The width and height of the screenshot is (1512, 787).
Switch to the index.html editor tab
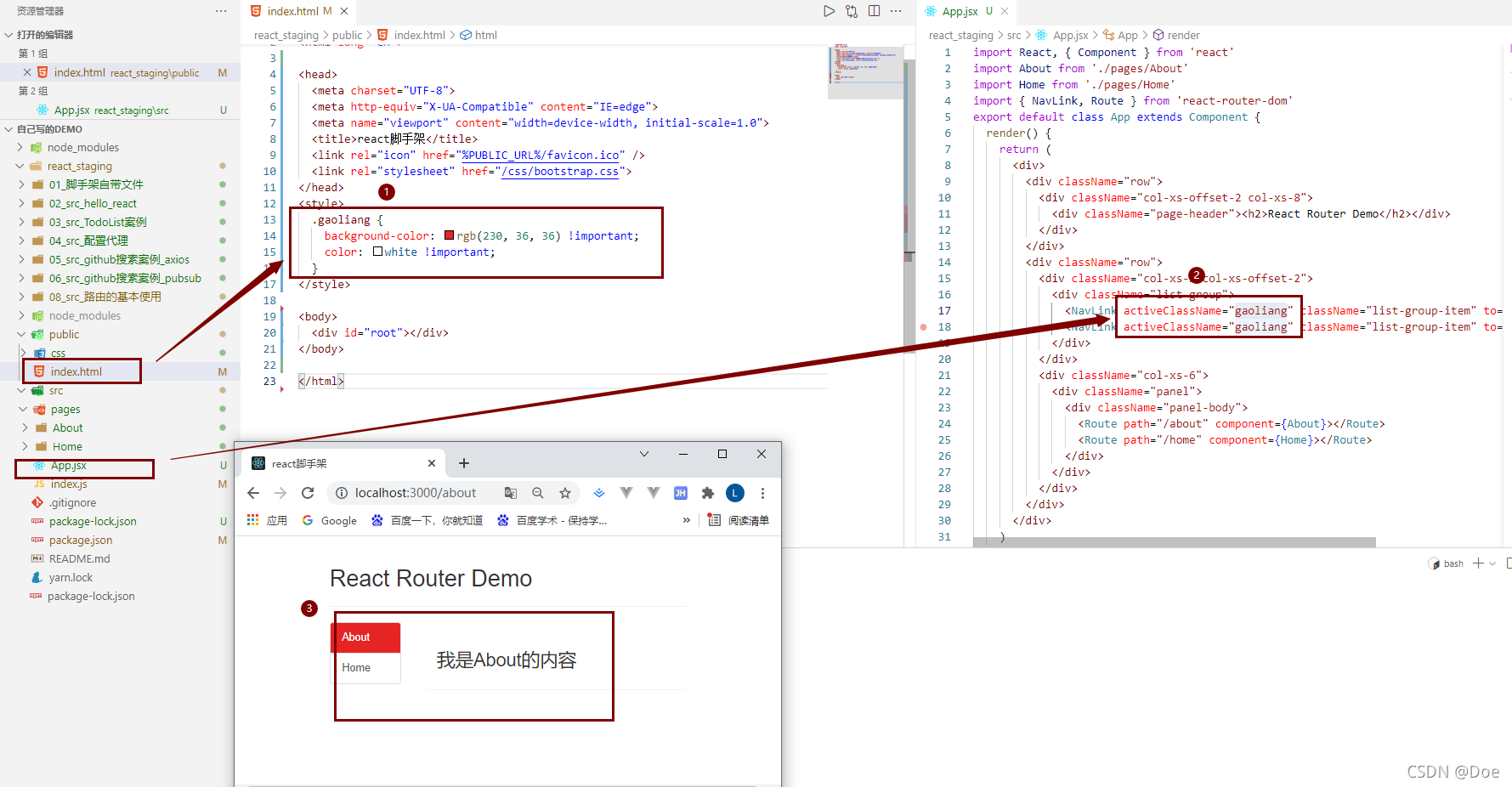tap(293, 11)
